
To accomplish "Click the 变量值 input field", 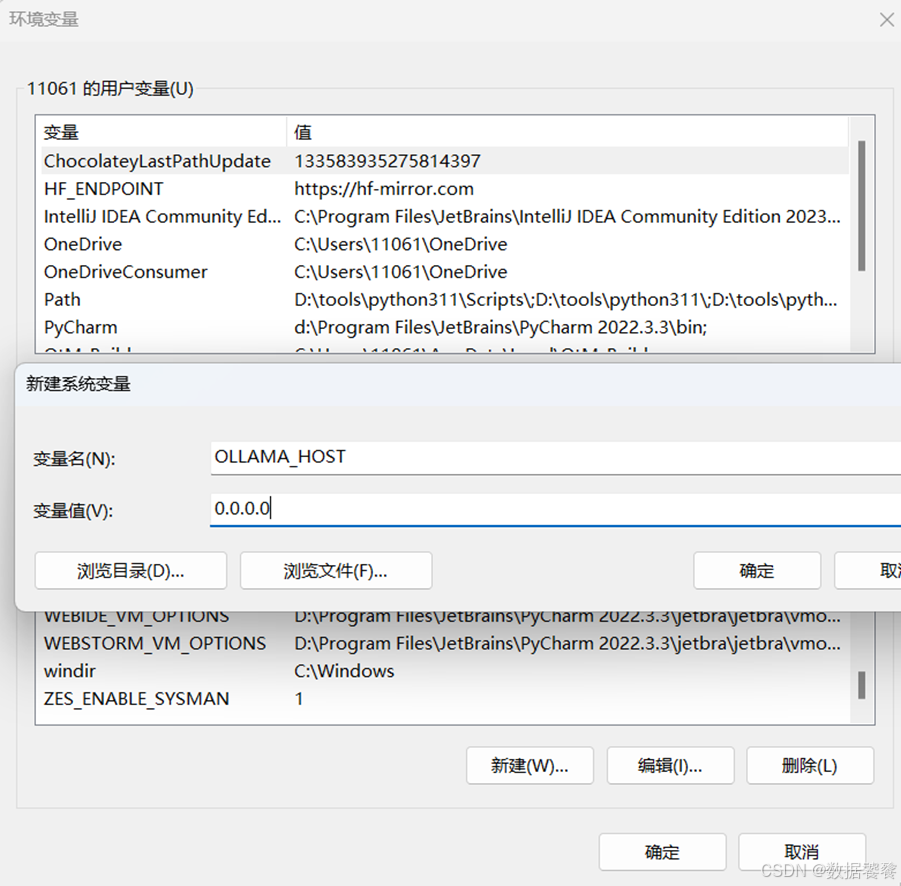I will click(x=555, y=509).
